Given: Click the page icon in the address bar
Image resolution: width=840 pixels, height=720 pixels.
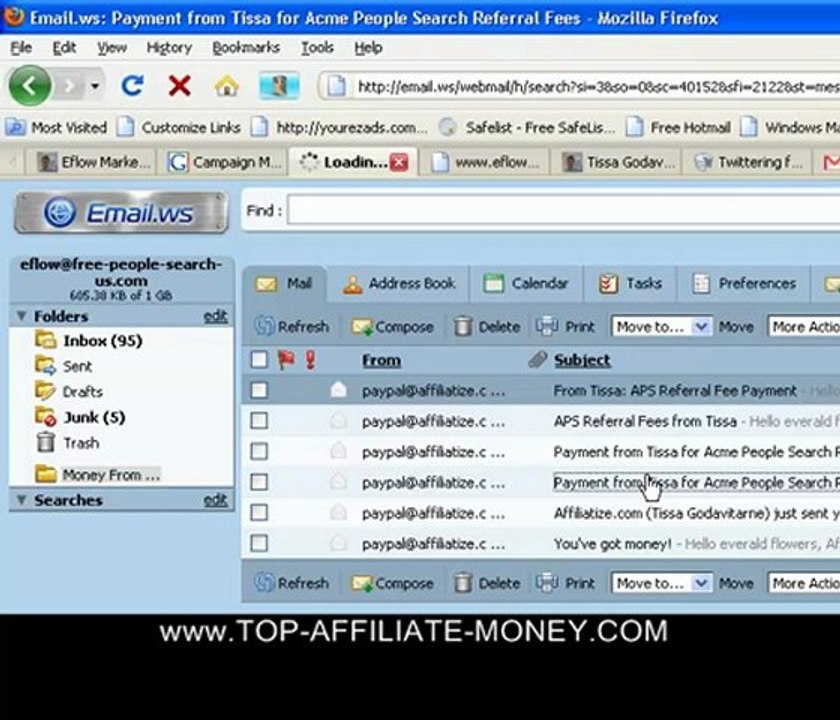Looking at the screenshot, I should pyautogui.click(x=336, y=86).
